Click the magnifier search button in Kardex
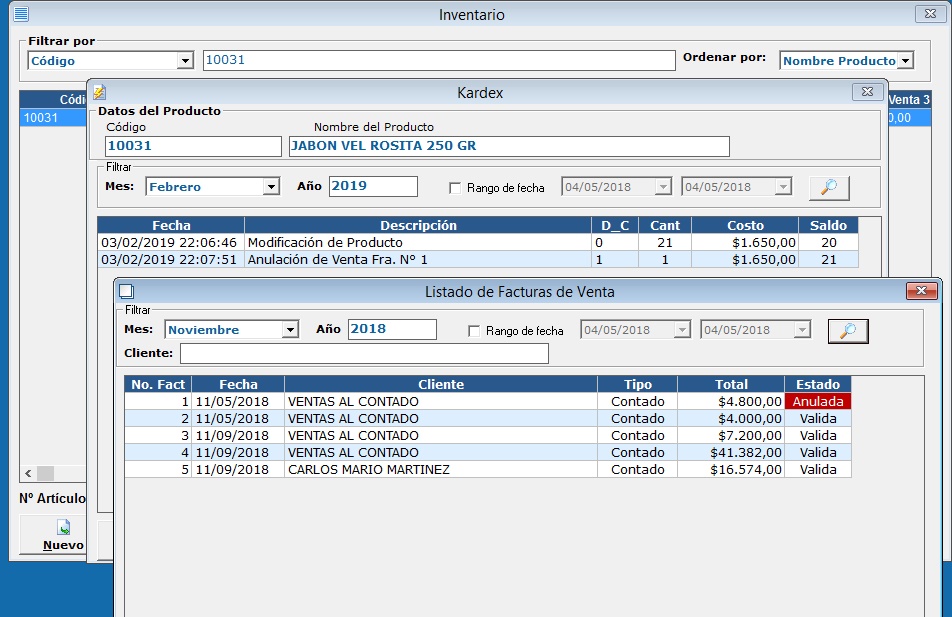Viewport: 952px width, 617px height. click(x=829, y=187)
